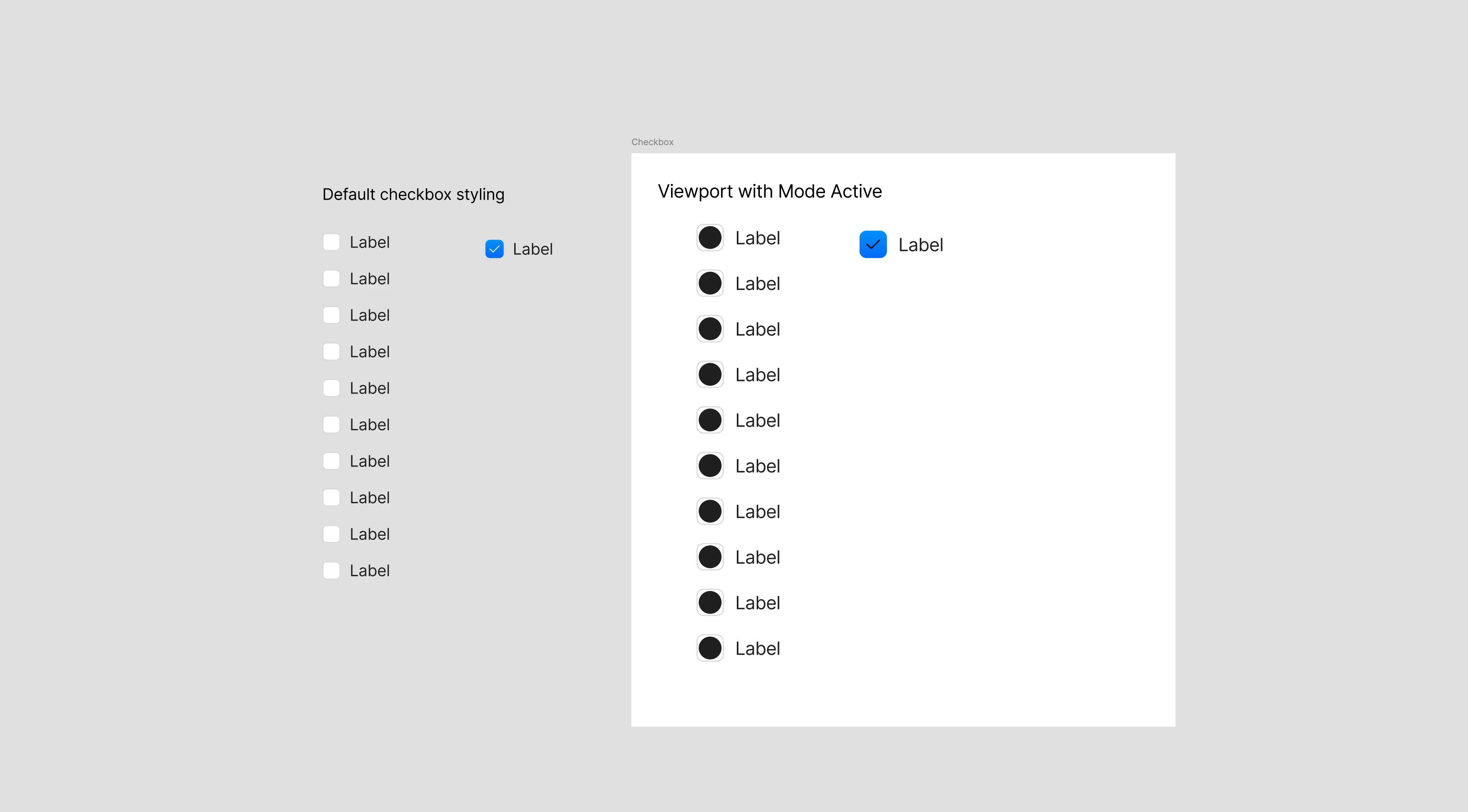Check the fourth unchecked box under Default checkbox styling
Viewport: 1468px width, 812px height.
(x=331, y=352)
